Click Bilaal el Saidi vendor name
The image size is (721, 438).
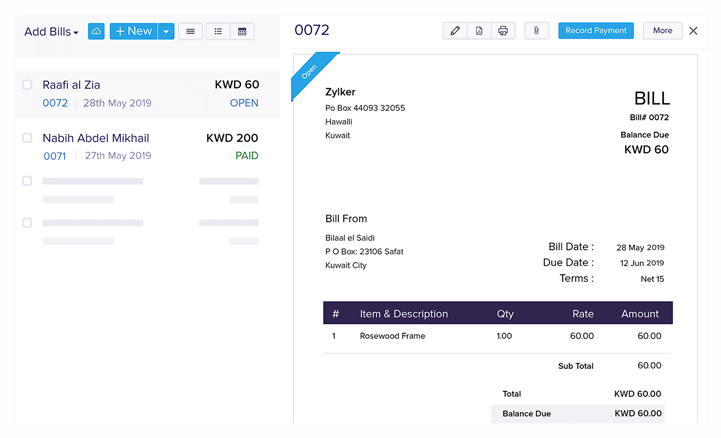point(350,238)
